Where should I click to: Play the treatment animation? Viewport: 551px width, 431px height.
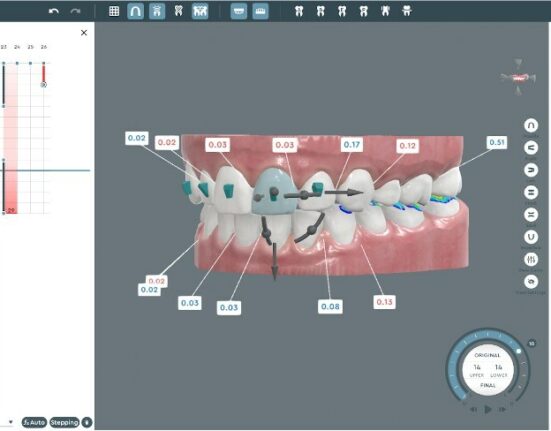pyautogui.click(x=488, y=409)
